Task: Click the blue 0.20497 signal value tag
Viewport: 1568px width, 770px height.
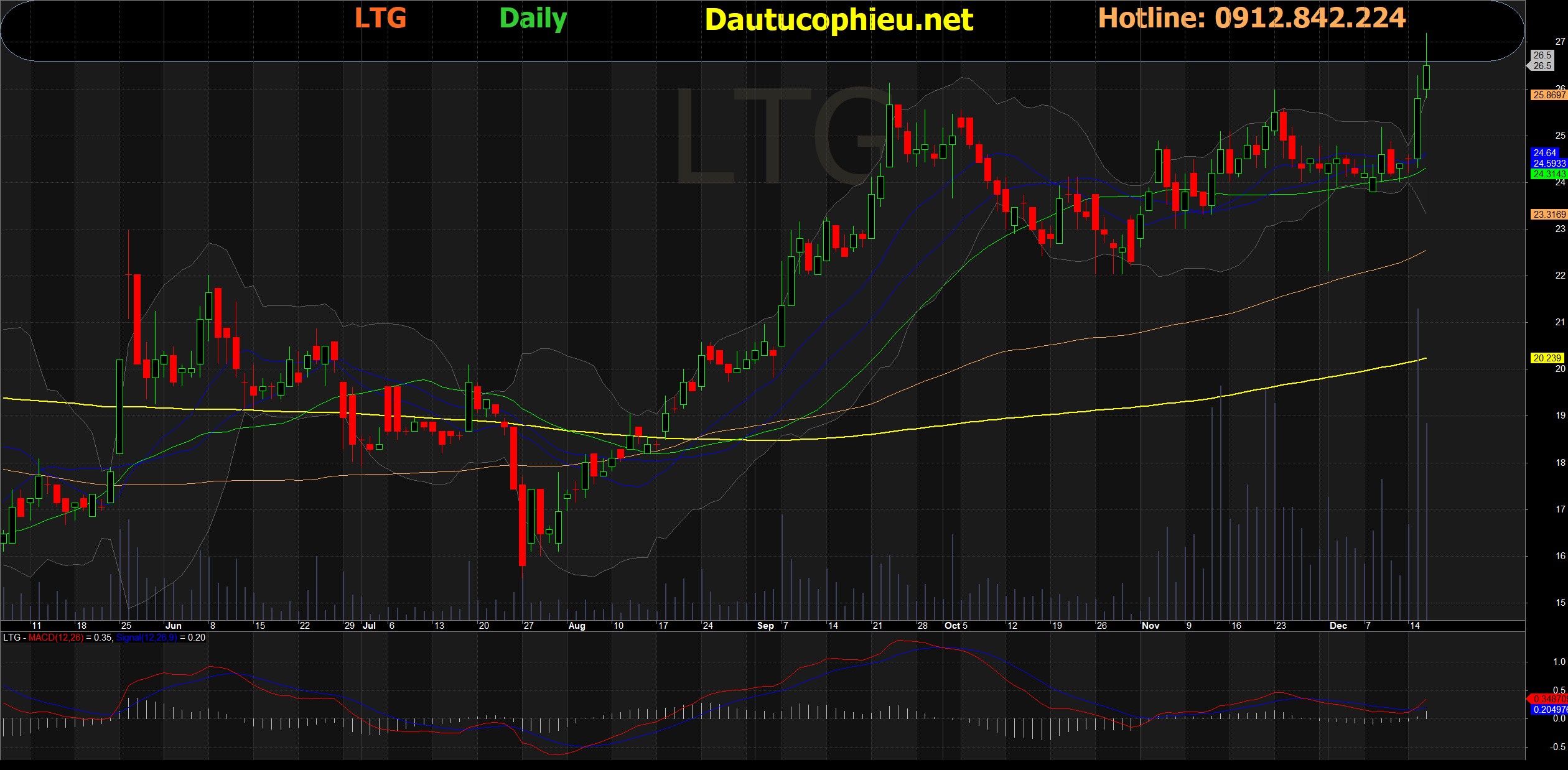Action: [x=1549, y=710]
